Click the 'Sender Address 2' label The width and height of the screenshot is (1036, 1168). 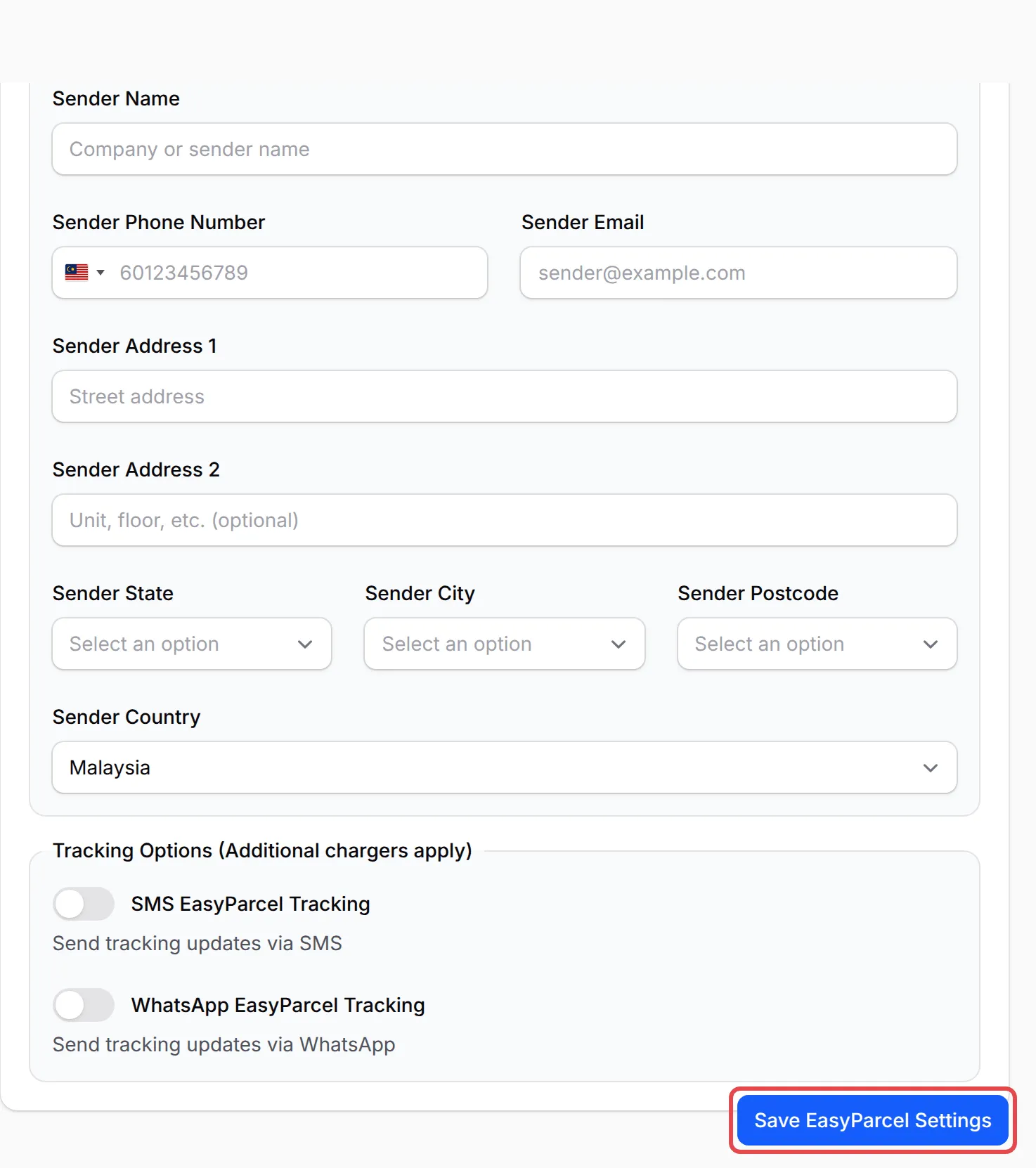click(x=136, y=469)
